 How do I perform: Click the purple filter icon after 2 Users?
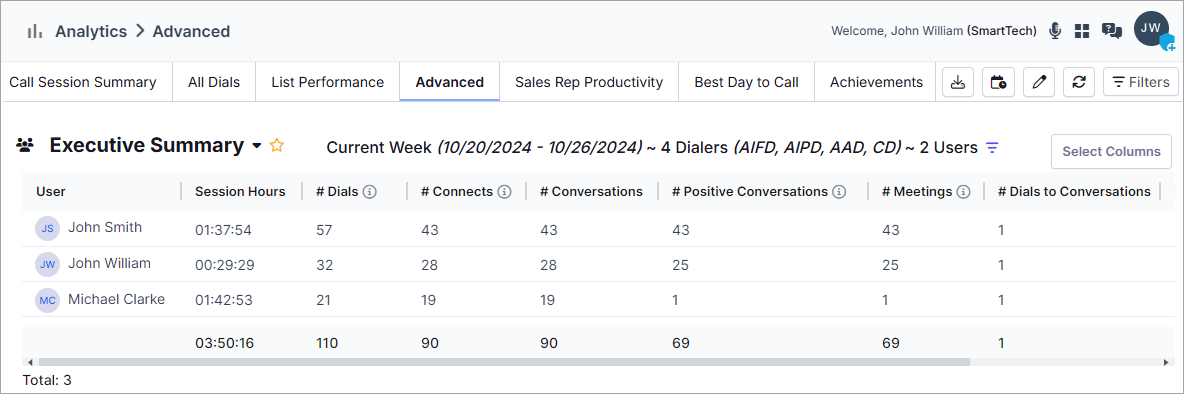tap(992, 147)
